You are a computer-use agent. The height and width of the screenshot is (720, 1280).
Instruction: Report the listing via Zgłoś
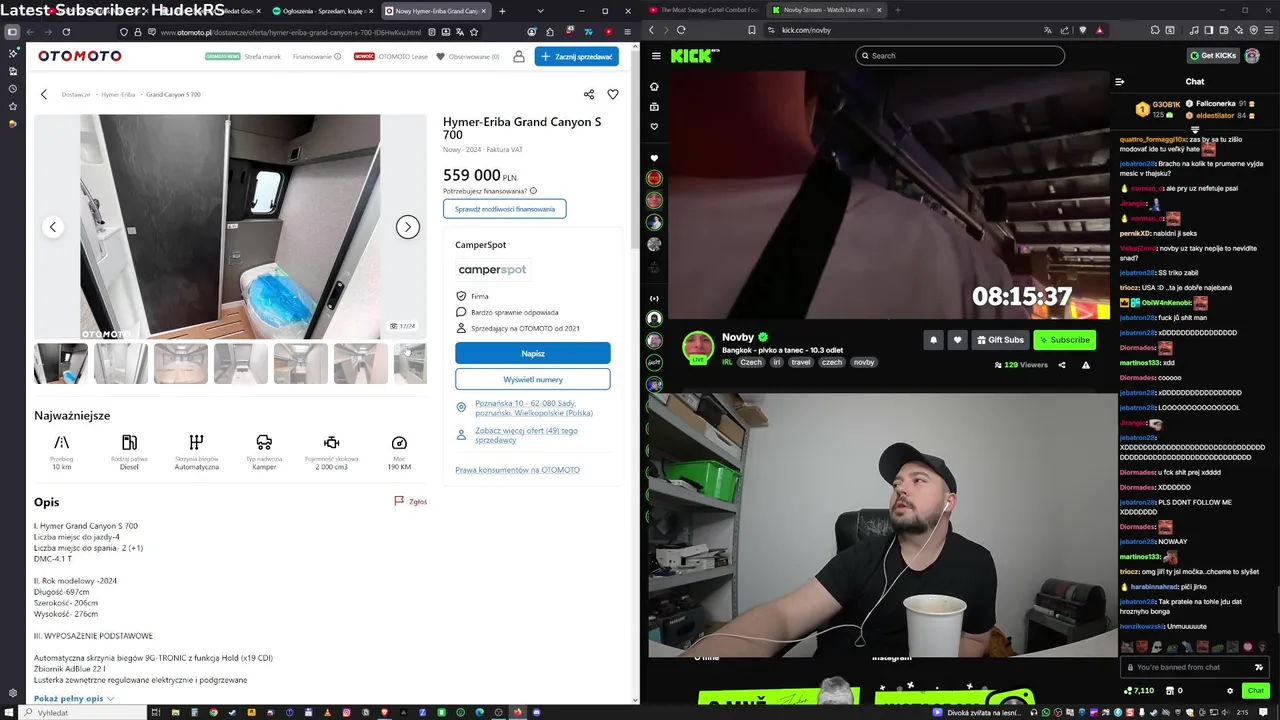point(411,501)
